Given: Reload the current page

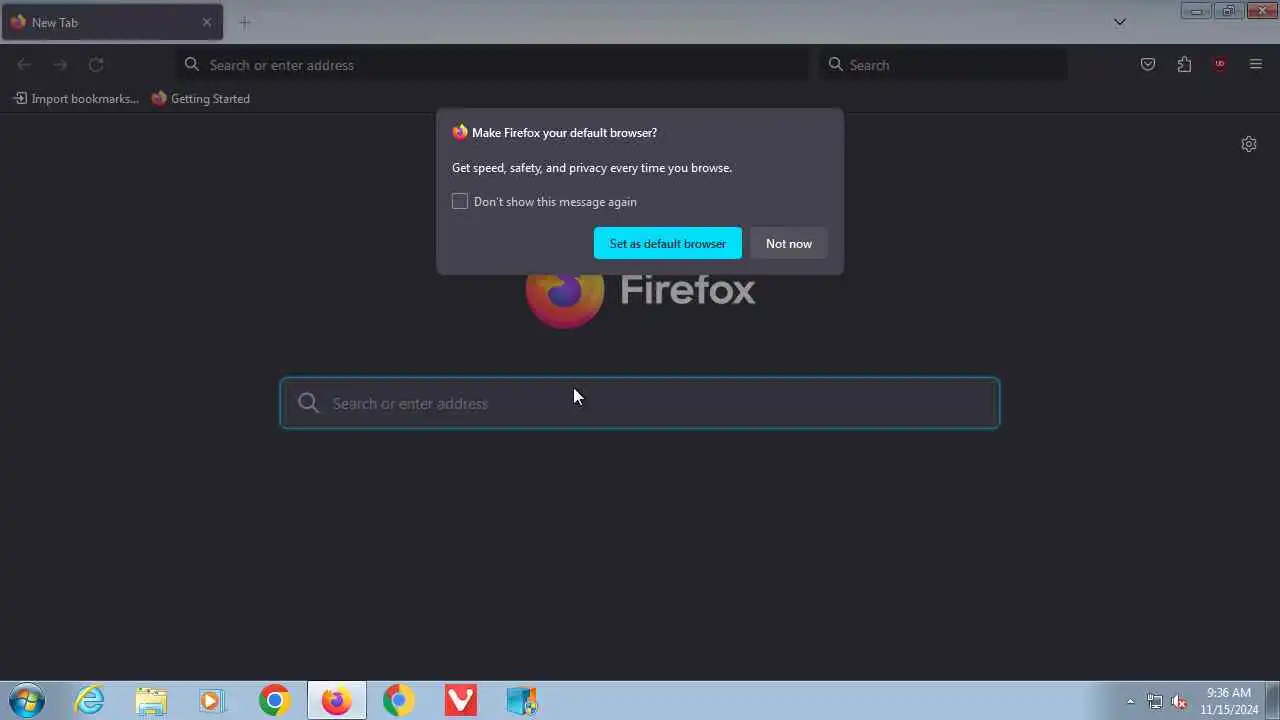Looking at the screenshot, I should pos(96,65).
